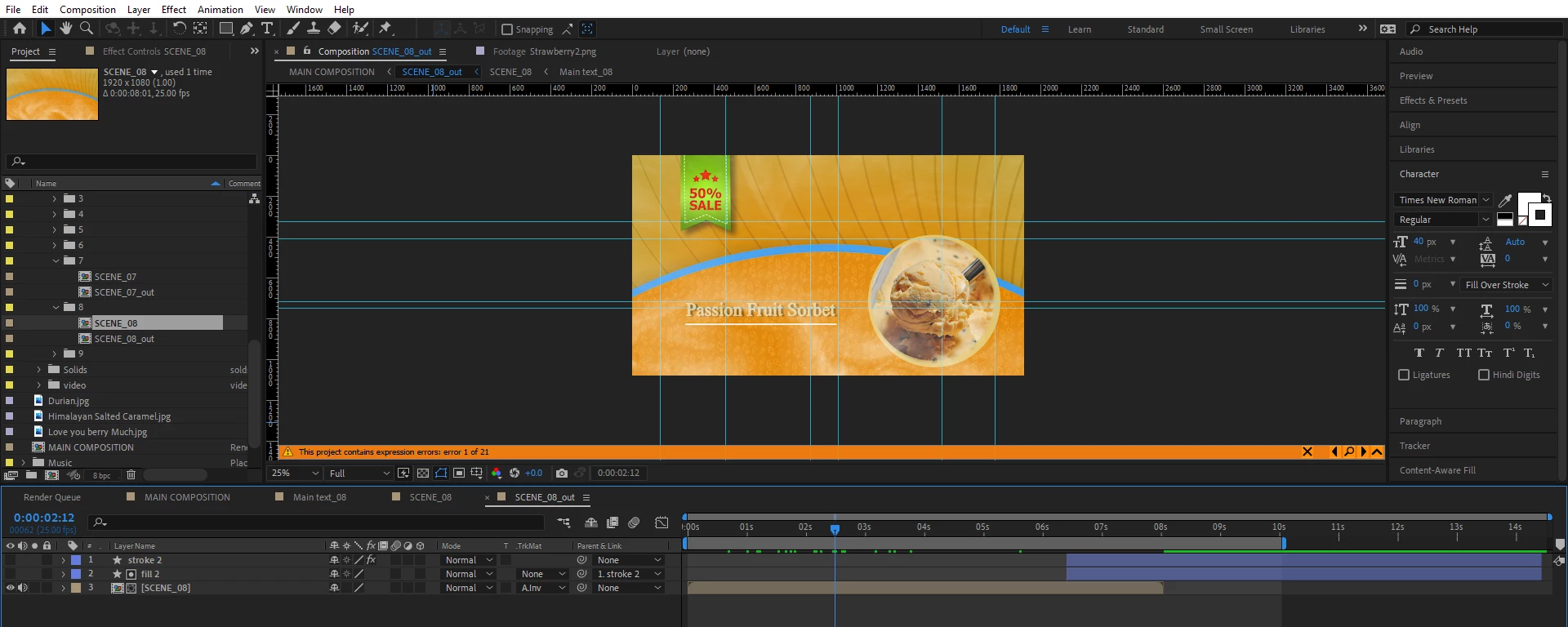This screenshot has height=627, width=1568.
Task: Click the blue label swatch of stroke 2
Action: coord(76,560)
